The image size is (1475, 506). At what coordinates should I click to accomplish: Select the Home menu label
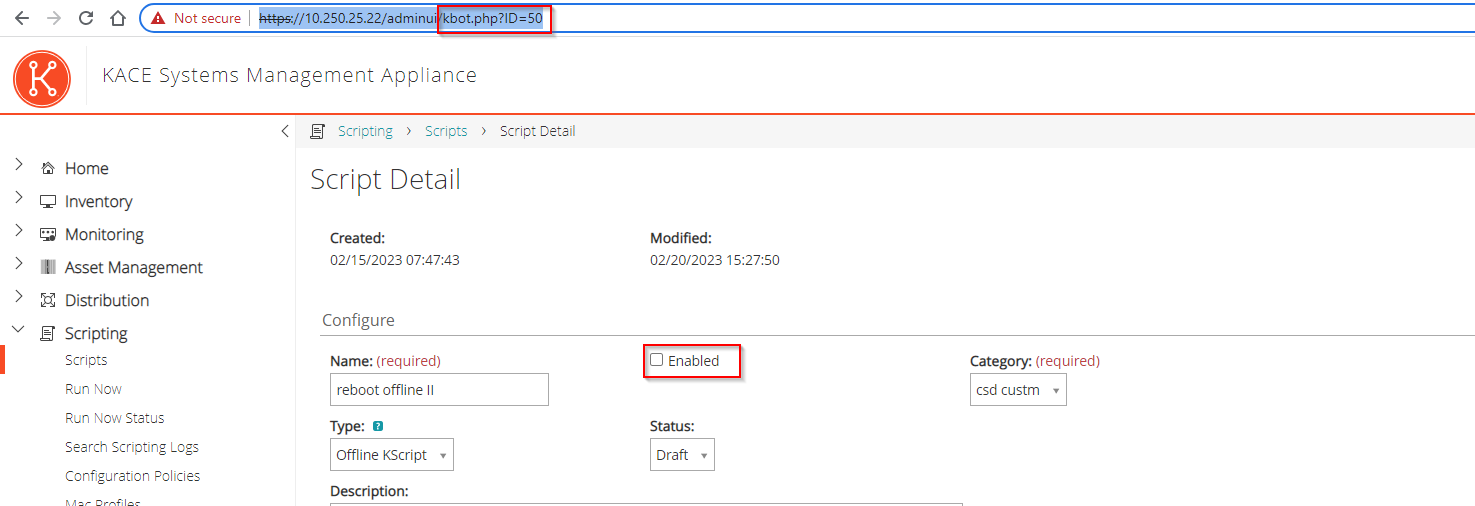pyautogui.click(x=87, y=169)
